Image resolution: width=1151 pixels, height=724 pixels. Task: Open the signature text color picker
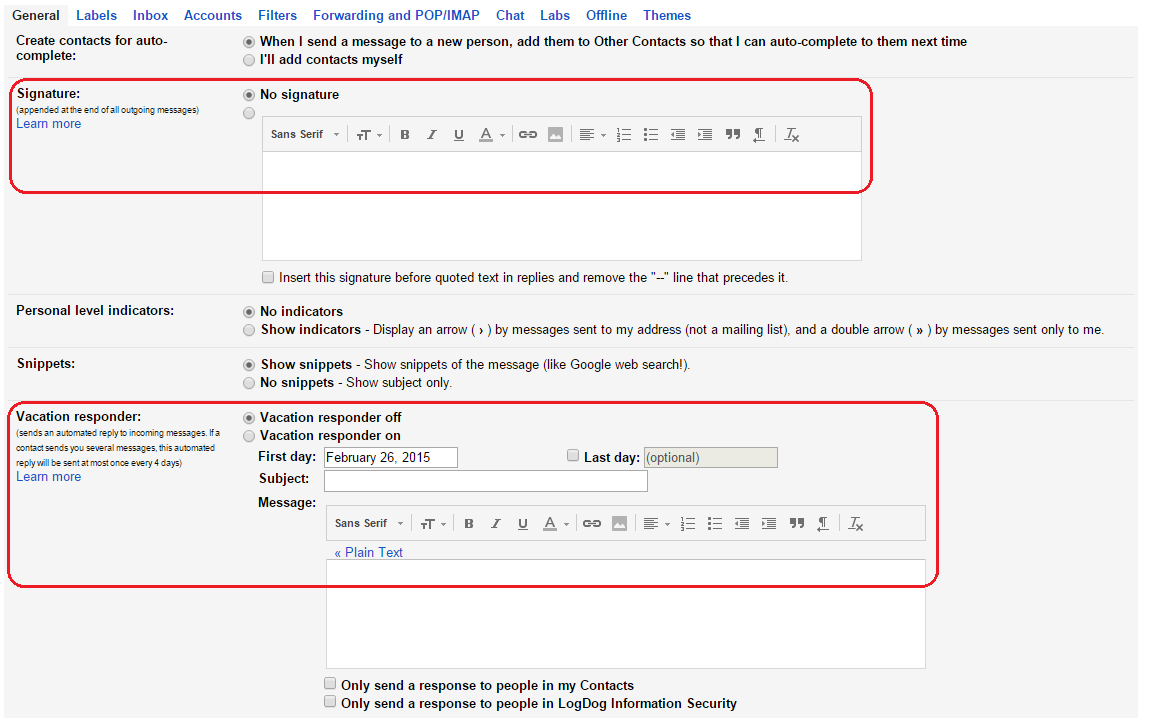click(x=492, y=134)
